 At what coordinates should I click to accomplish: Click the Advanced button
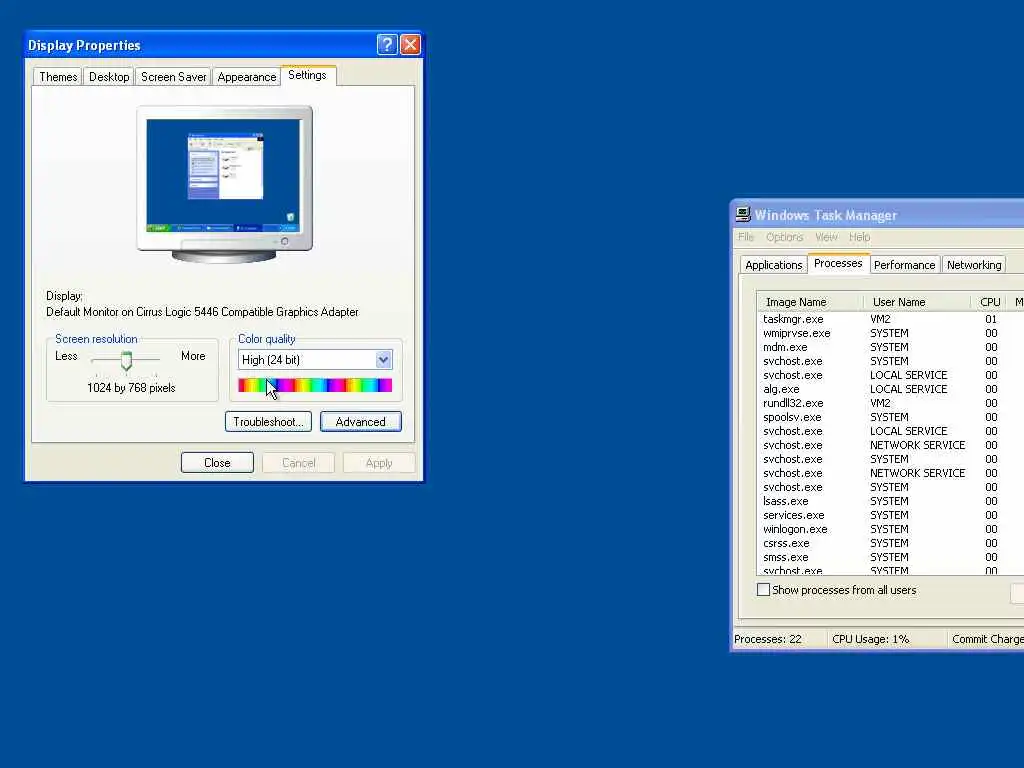click(360, 422)
